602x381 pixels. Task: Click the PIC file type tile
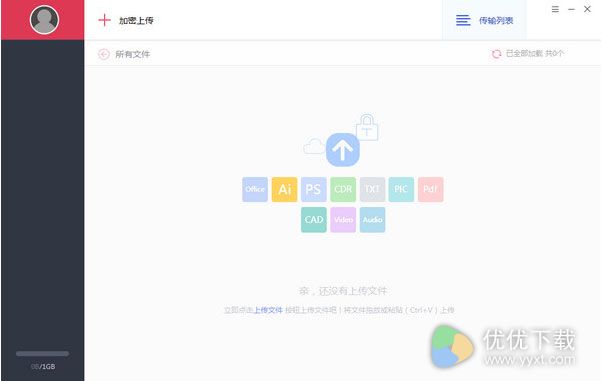[x=401, y=189]
